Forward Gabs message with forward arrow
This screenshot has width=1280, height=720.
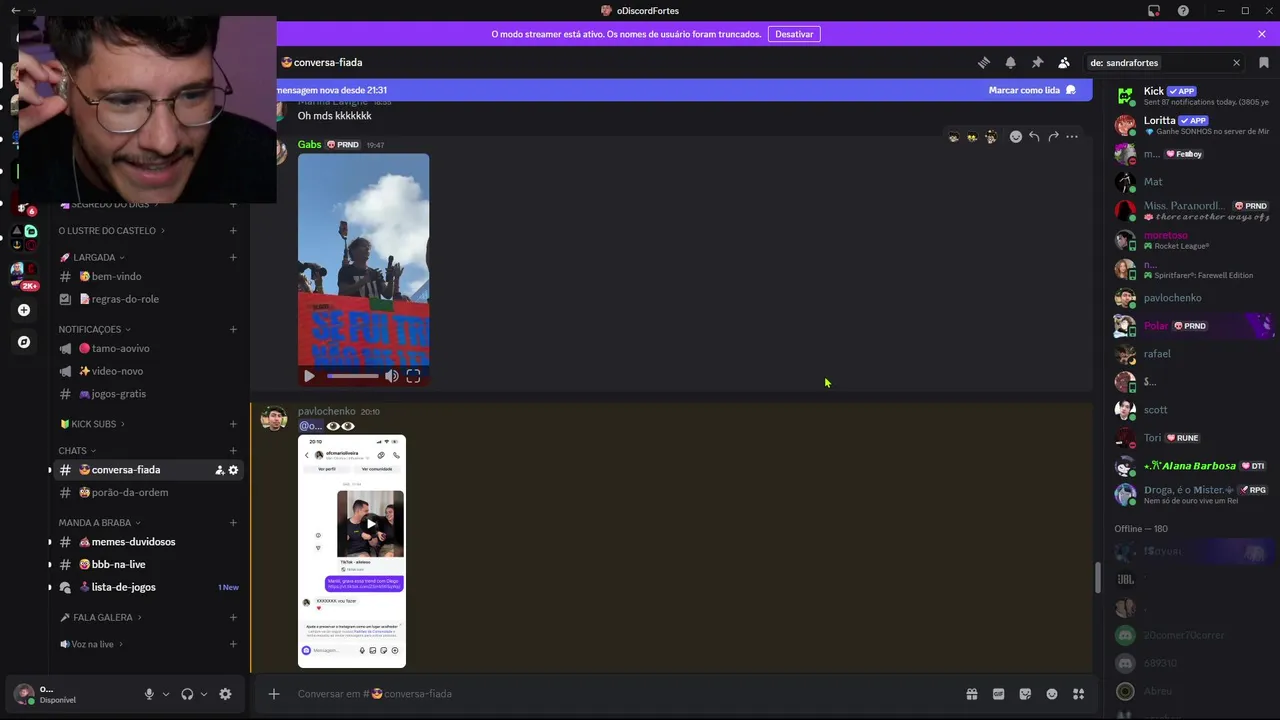(1053, 137)
